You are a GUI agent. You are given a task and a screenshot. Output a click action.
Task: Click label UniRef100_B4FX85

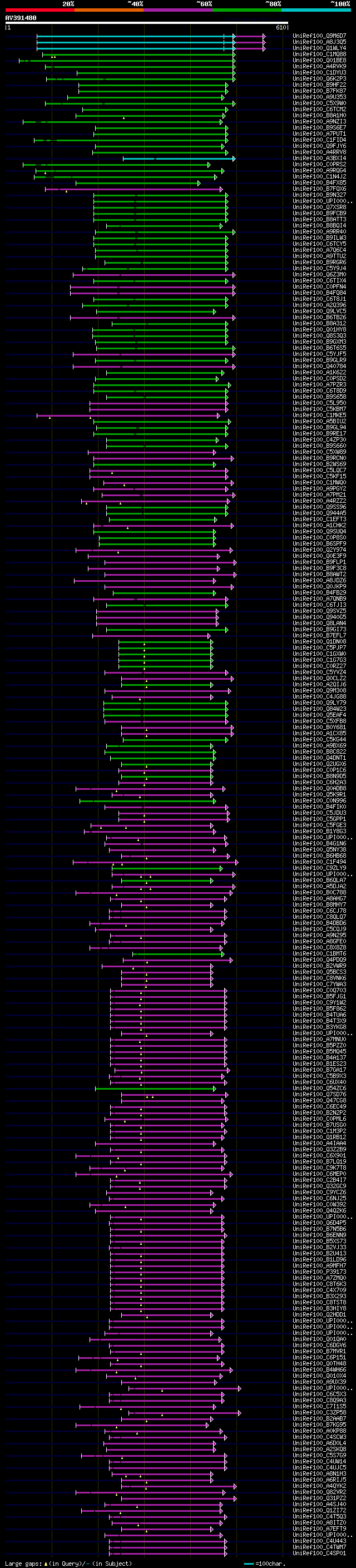click(x=319, y=182)
